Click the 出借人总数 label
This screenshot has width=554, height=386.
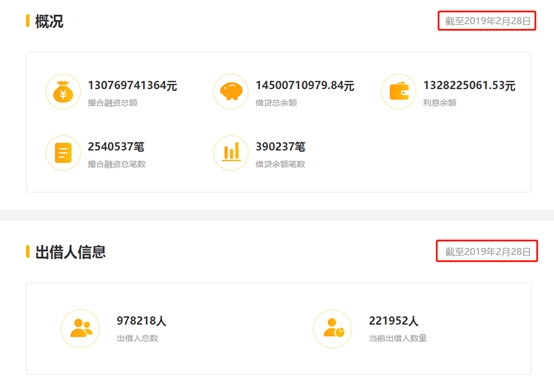point(137,338)
